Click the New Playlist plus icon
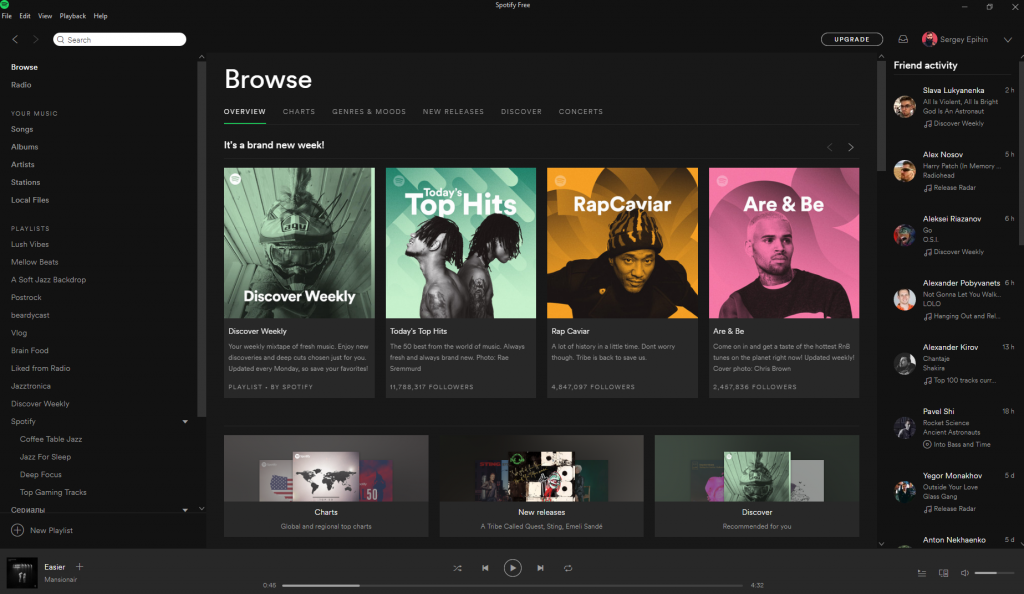This screenshot has height=594, width=1024. pos(17,530)
